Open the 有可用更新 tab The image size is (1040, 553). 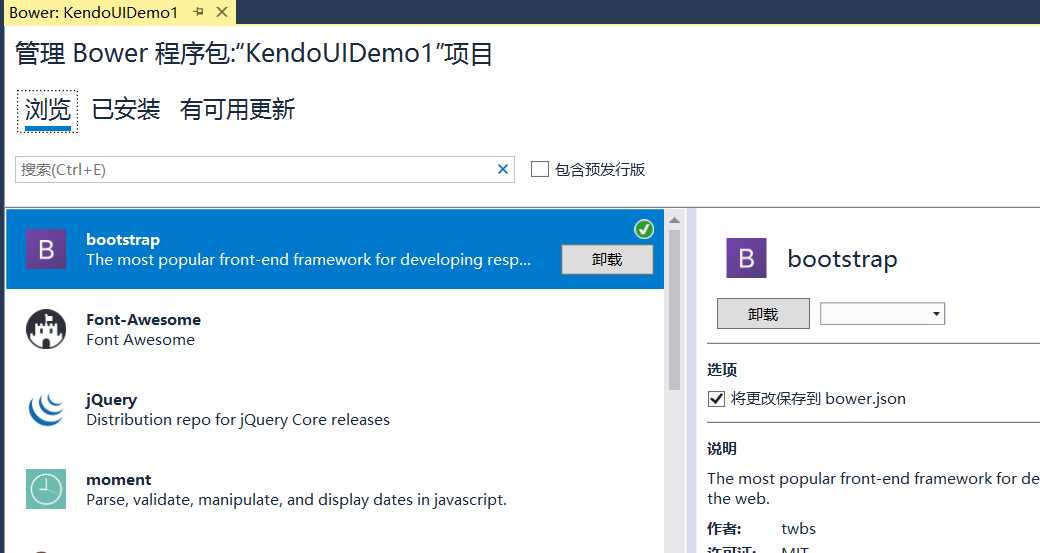pos(237,109)
